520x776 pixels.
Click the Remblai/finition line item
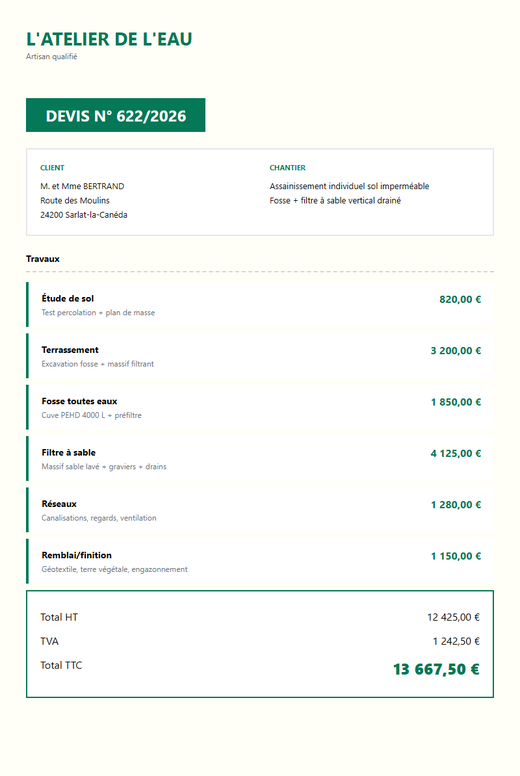pos(260,562)
